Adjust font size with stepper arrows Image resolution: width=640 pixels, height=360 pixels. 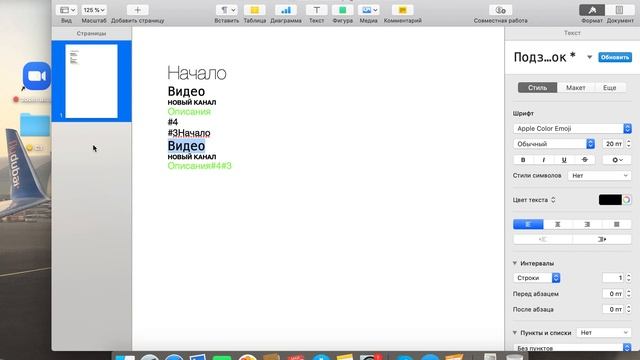coord(629,144)
